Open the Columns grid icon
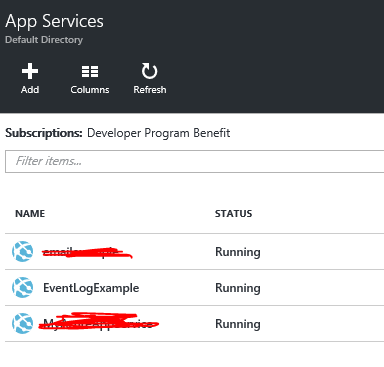Screen dimensions: 384x367 90,71
